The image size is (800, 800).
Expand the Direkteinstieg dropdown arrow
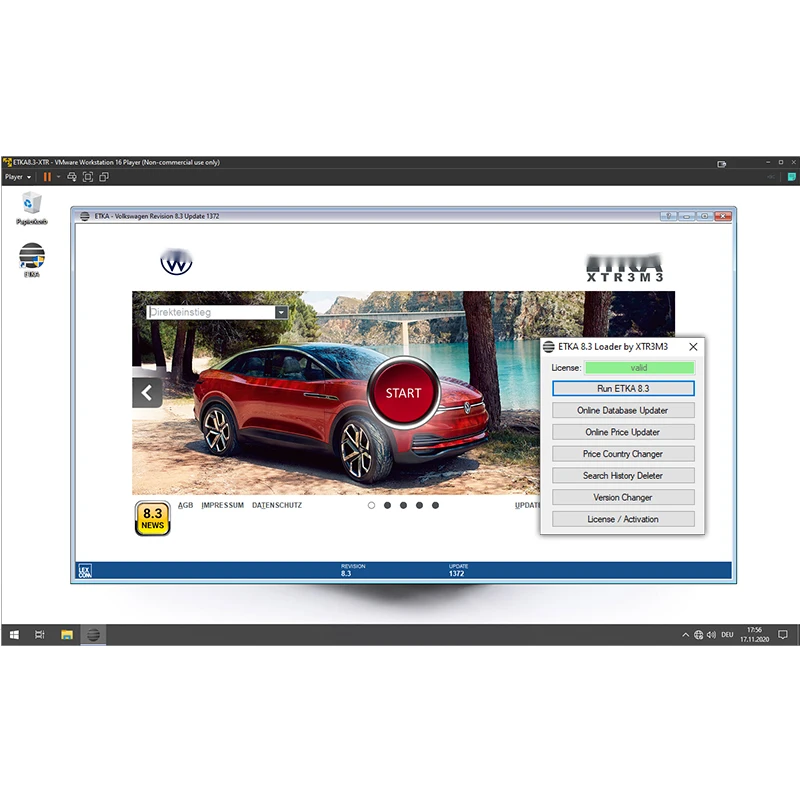[x=282, y=312]
